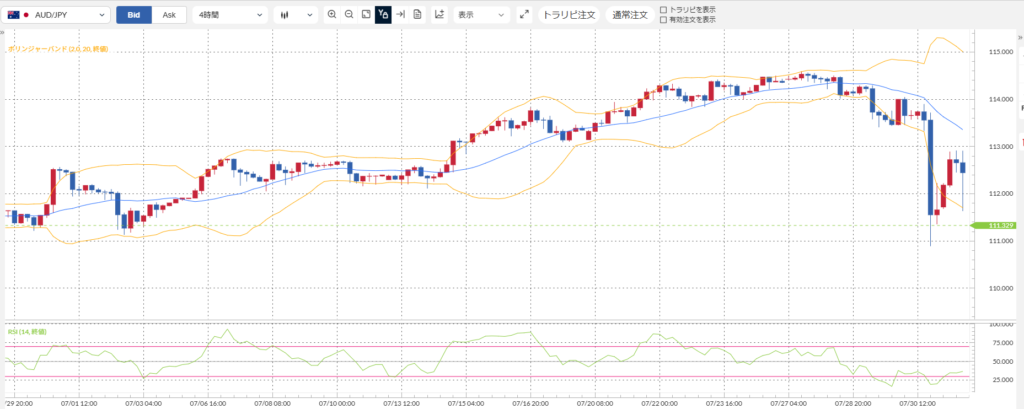The width and height of the screenshot is (1024, 409).
Task: Enable the トラリピを表示 checkbox
Action: click(664, 10)
